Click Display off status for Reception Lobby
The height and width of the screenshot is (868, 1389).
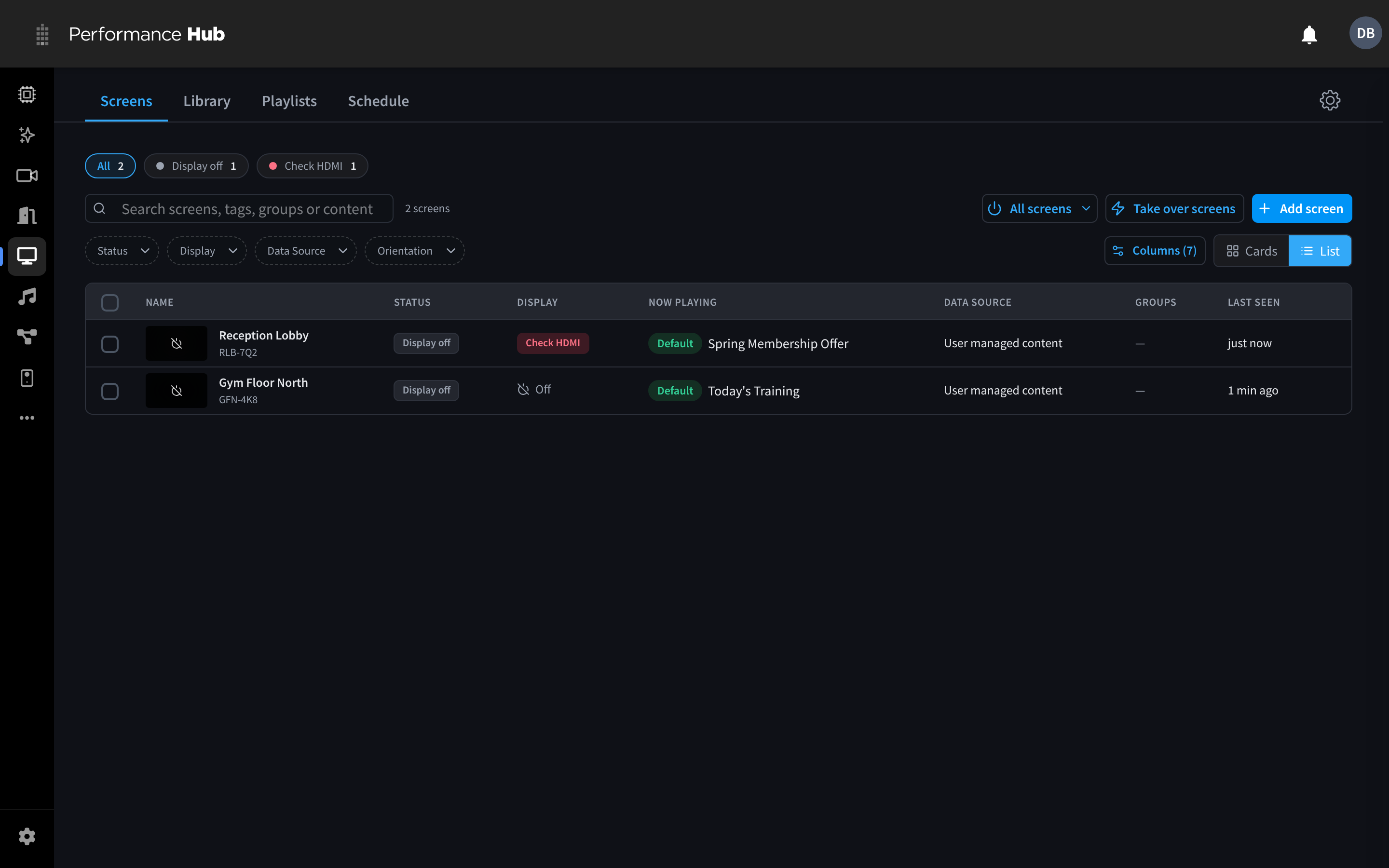pyautogui.click(x=426, y=343)
